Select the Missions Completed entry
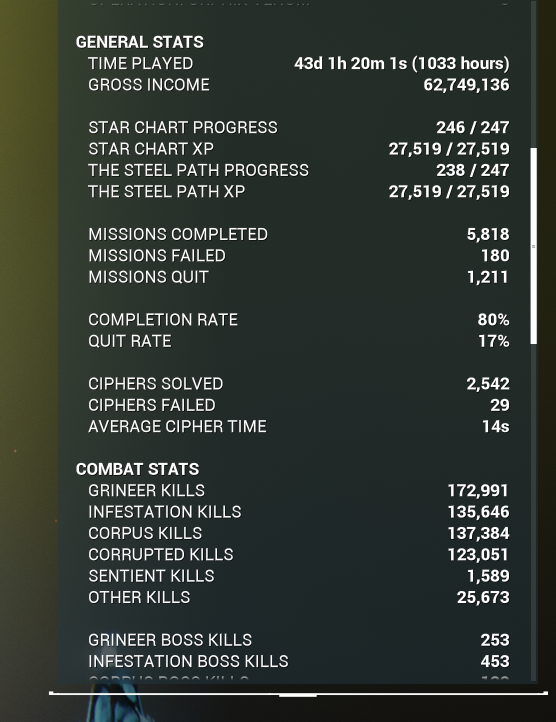The height and width of the screenshot is (722, 556). click(298, 234)
